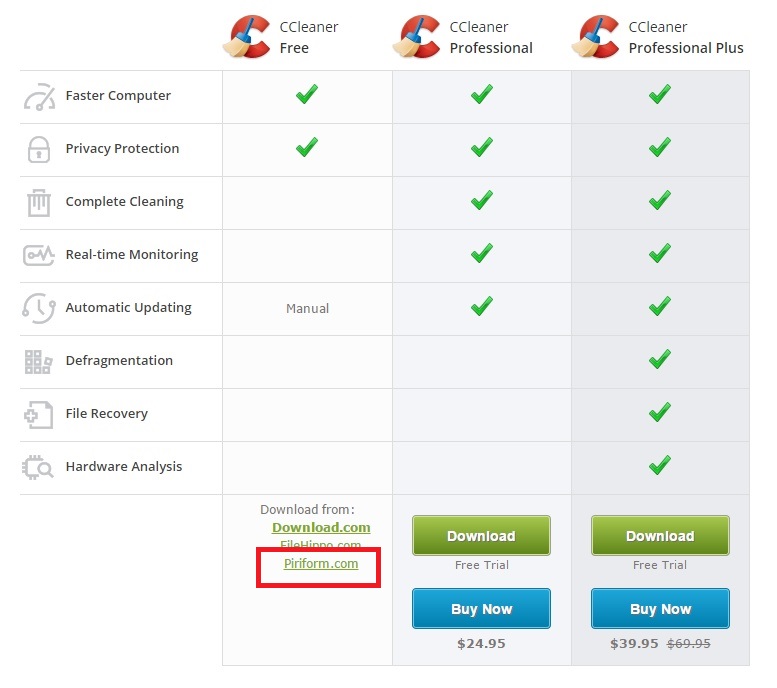Click the CCleaner Professional Plus logo icon
Screen dimensions: 777x688
pyautogui.click(x=595, y=37)
